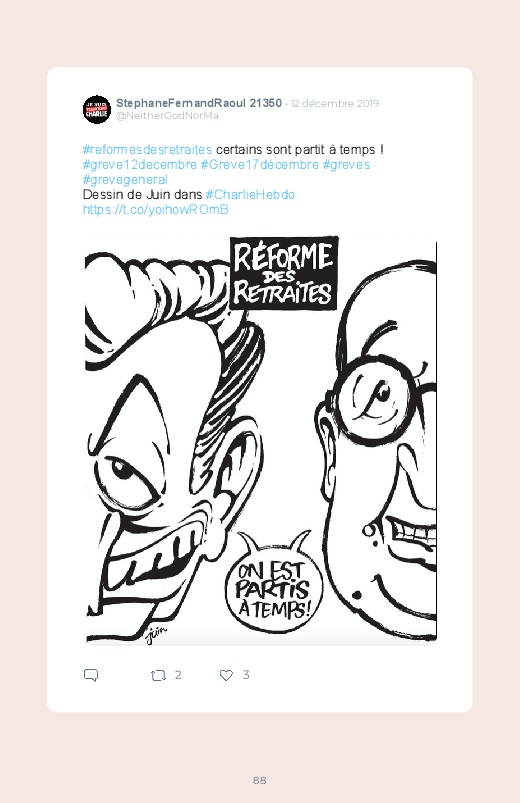Click the page number 88
This screenshot has height=803, width=520.
click(260, 780)
